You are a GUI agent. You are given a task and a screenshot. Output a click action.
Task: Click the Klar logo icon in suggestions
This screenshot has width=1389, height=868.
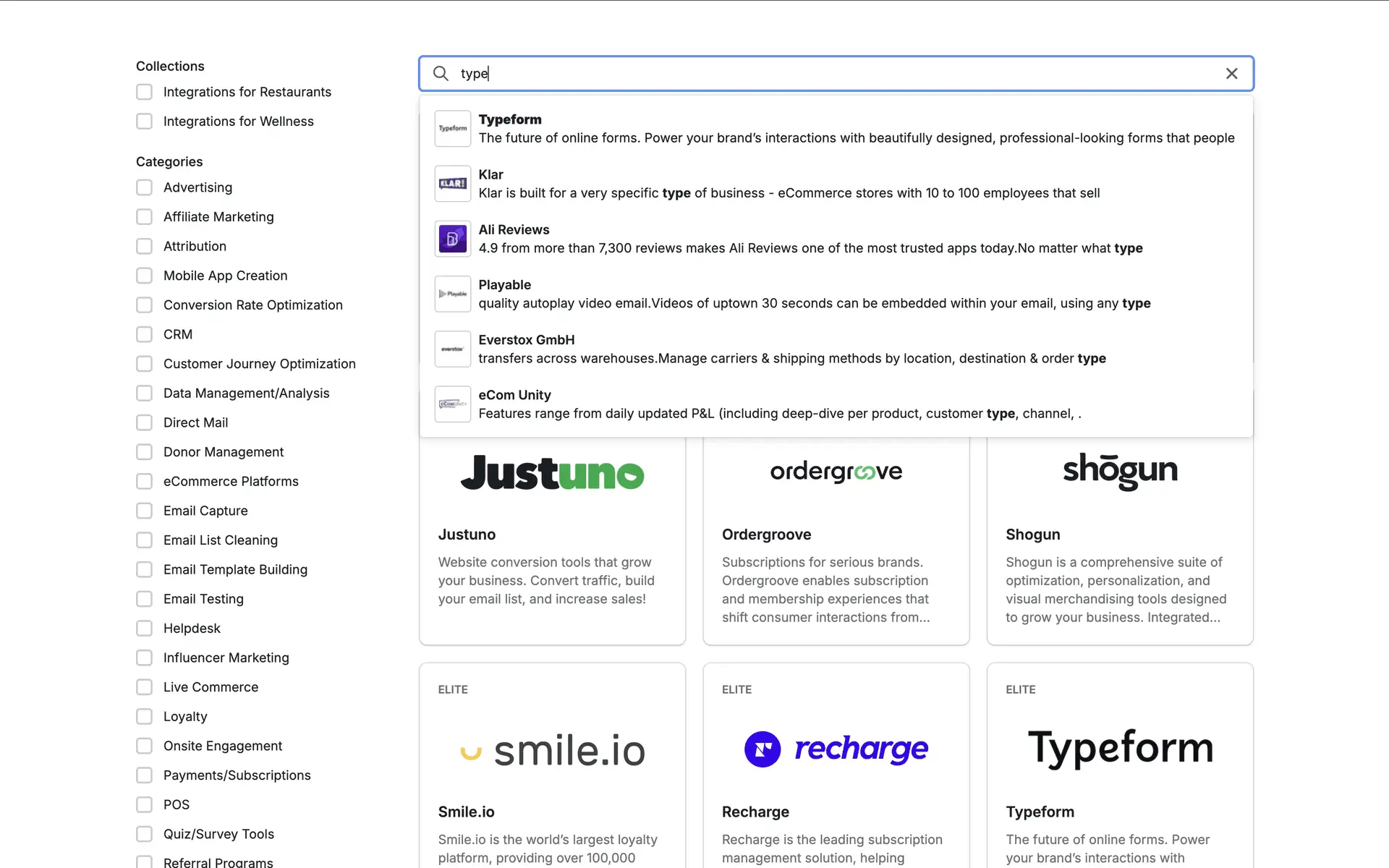pyautogui.click(x=453, y=184)
